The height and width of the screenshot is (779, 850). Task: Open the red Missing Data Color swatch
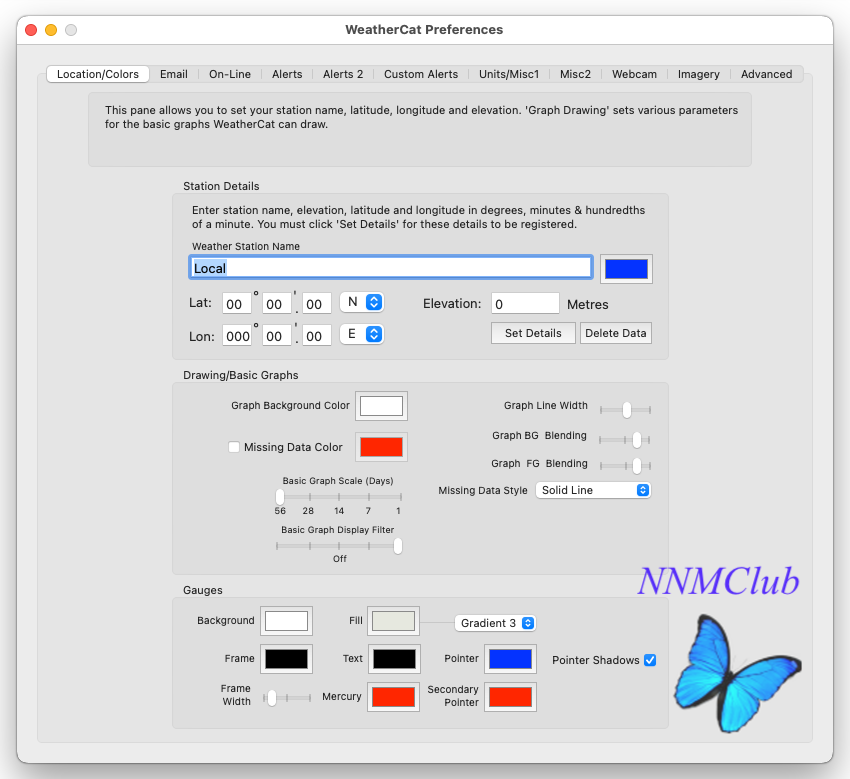(x=381, y=447)
